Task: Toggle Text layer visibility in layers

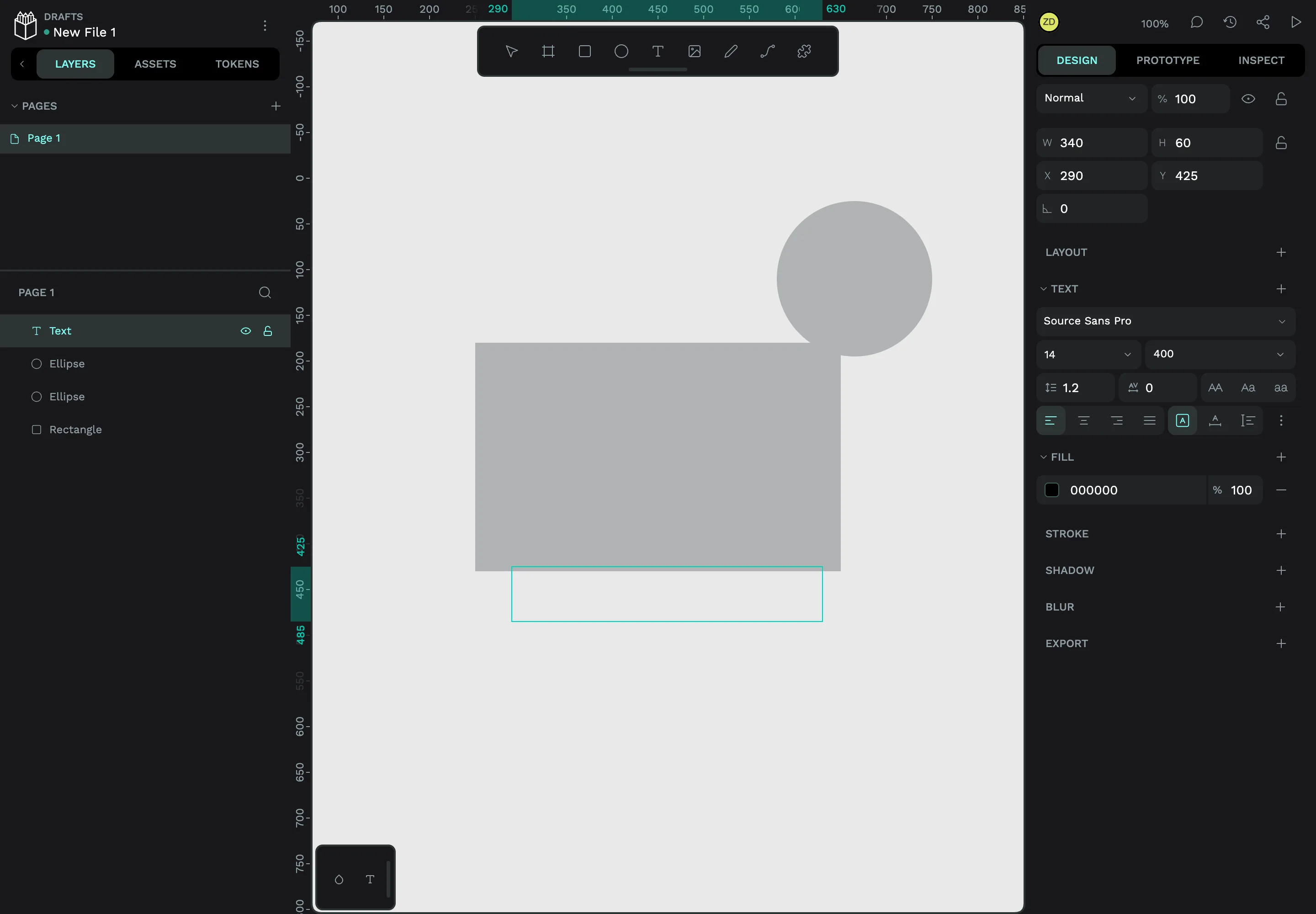Action: pos(246,331)
